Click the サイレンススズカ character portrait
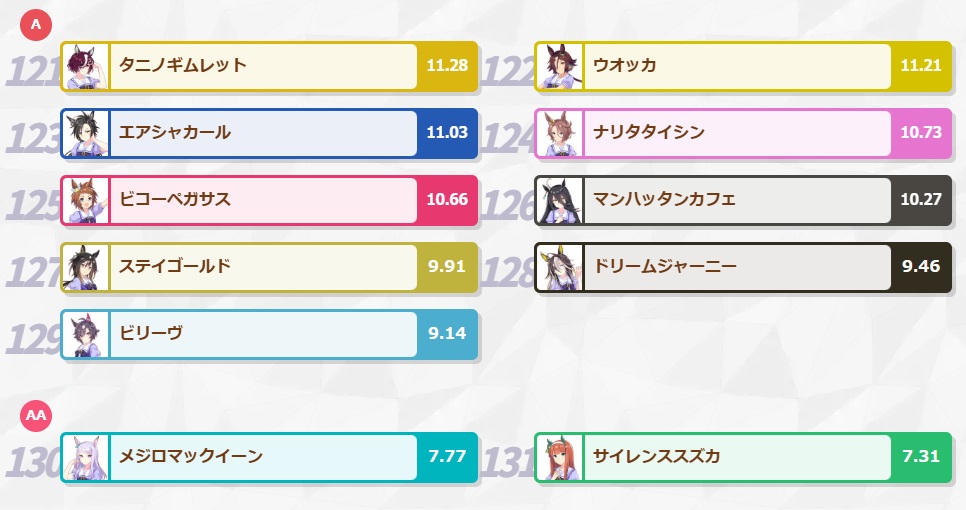This screenshot has width=966, height=510. click(x=559, y=458)
